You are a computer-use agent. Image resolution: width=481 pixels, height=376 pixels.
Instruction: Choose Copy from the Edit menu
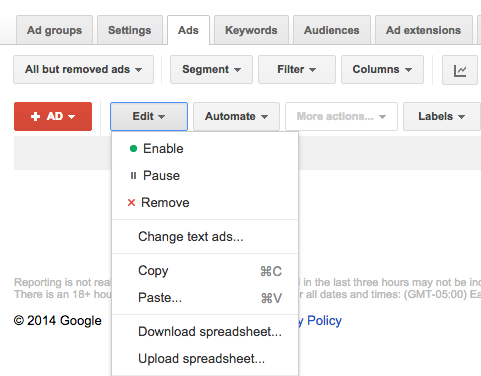[x=205, y=271]
